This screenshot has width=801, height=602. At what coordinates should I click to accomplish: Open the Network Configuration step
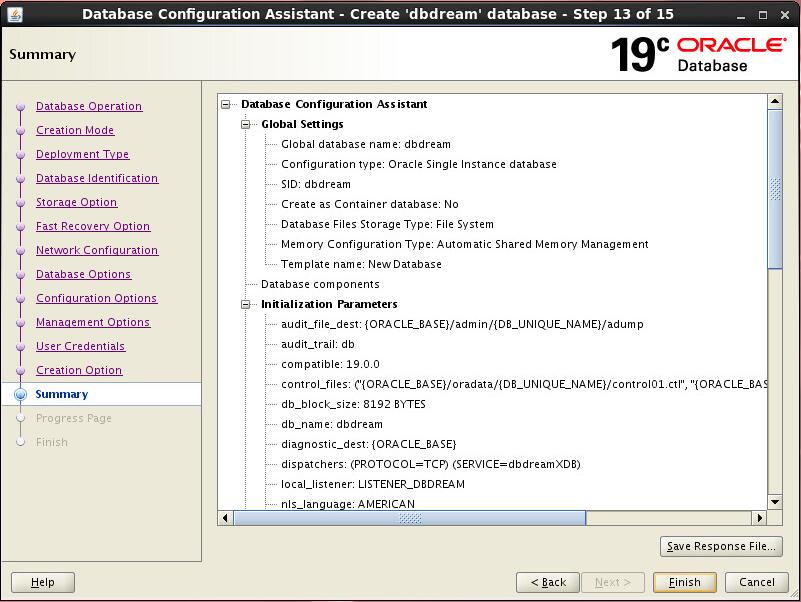pos(97,250)
